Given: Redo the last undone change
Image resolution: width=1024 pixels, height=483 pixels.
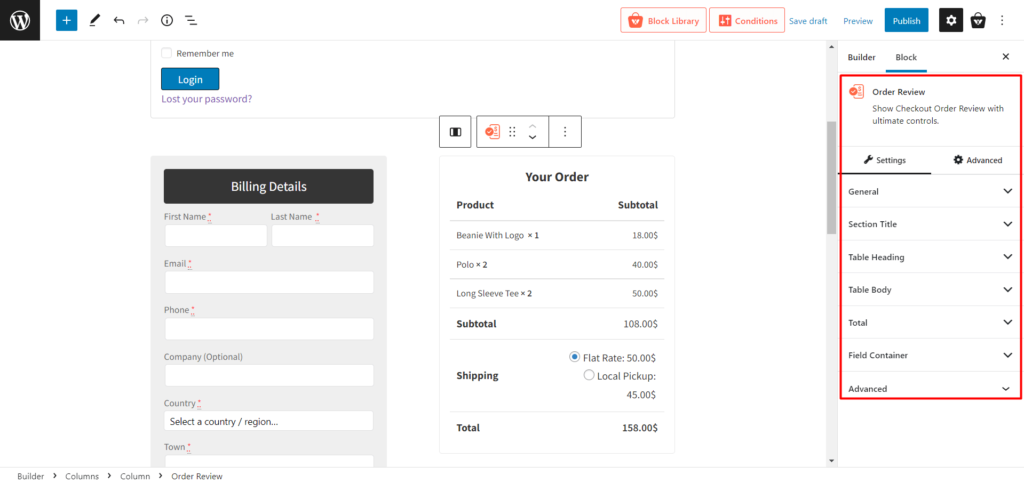Looking at the screenshot, I should pos(143,21).
